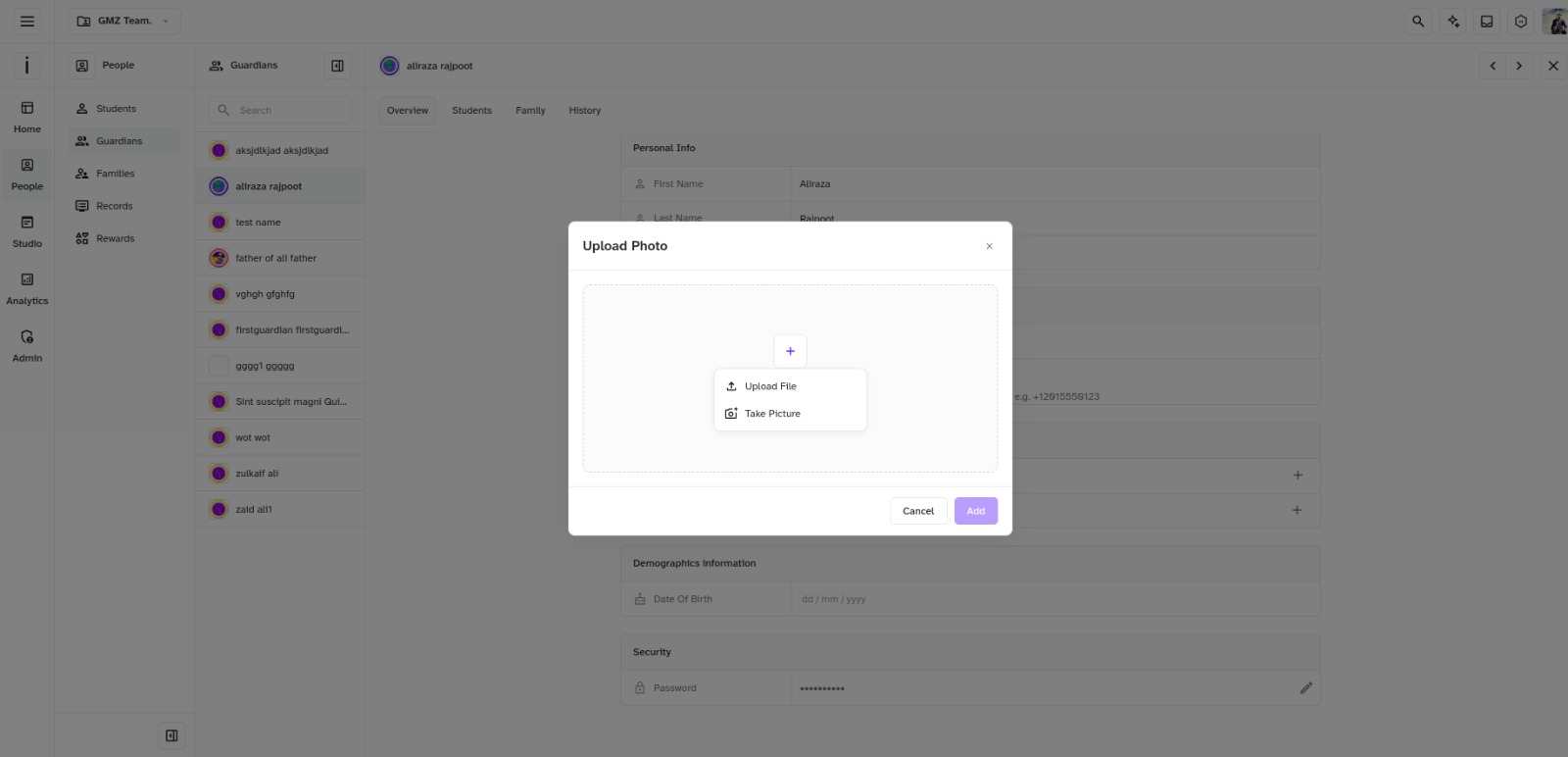This screenshot has height=757, width=1568.
Task: Open Studio in the left rail
Action: [x=27, y=231]
